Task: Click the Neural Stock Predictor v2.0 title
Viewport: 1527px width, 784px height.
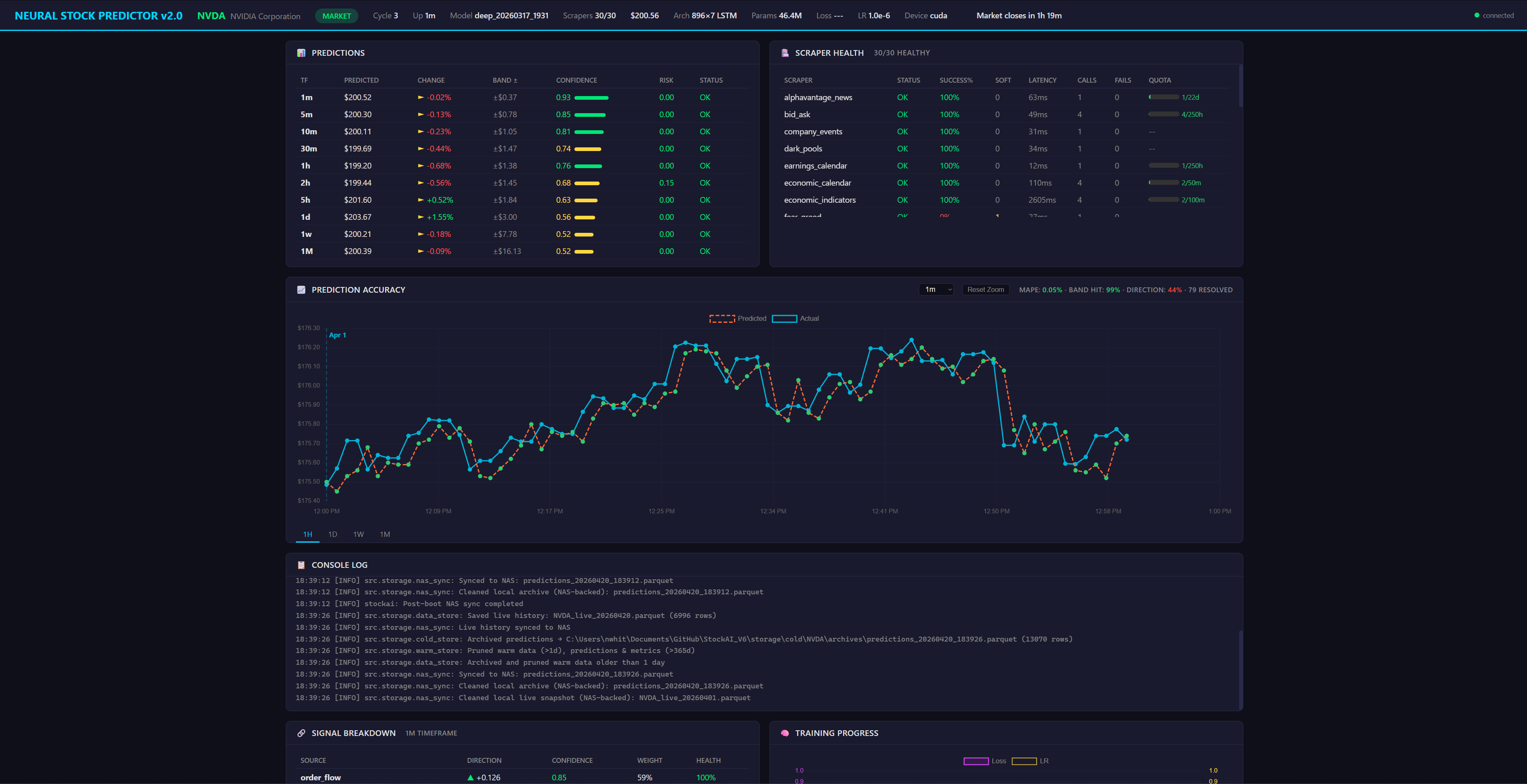Action: pyautogui.click(x=99, y=15)
